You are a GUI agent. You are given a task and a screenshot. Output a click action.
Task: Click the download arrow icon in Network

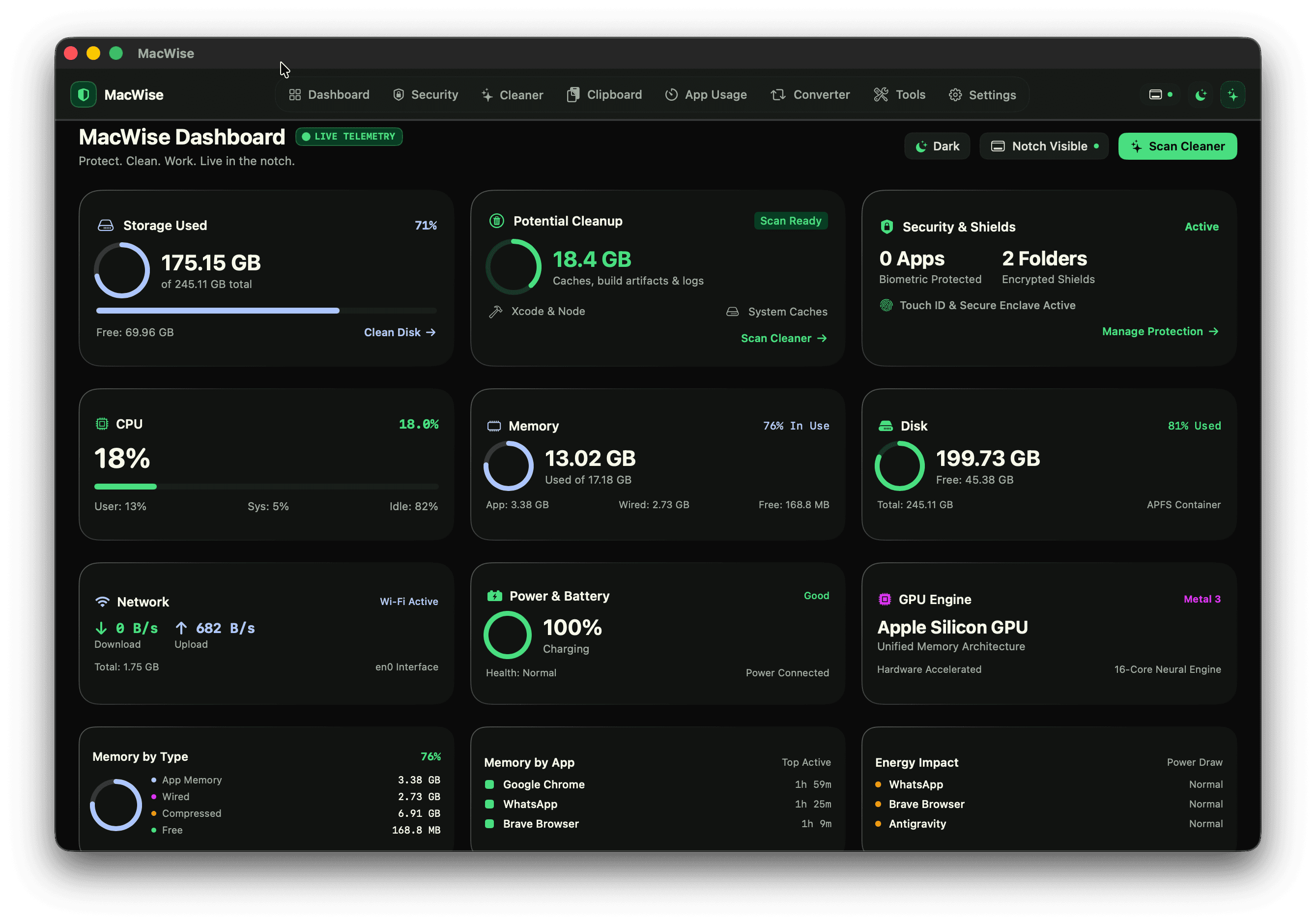101,628
